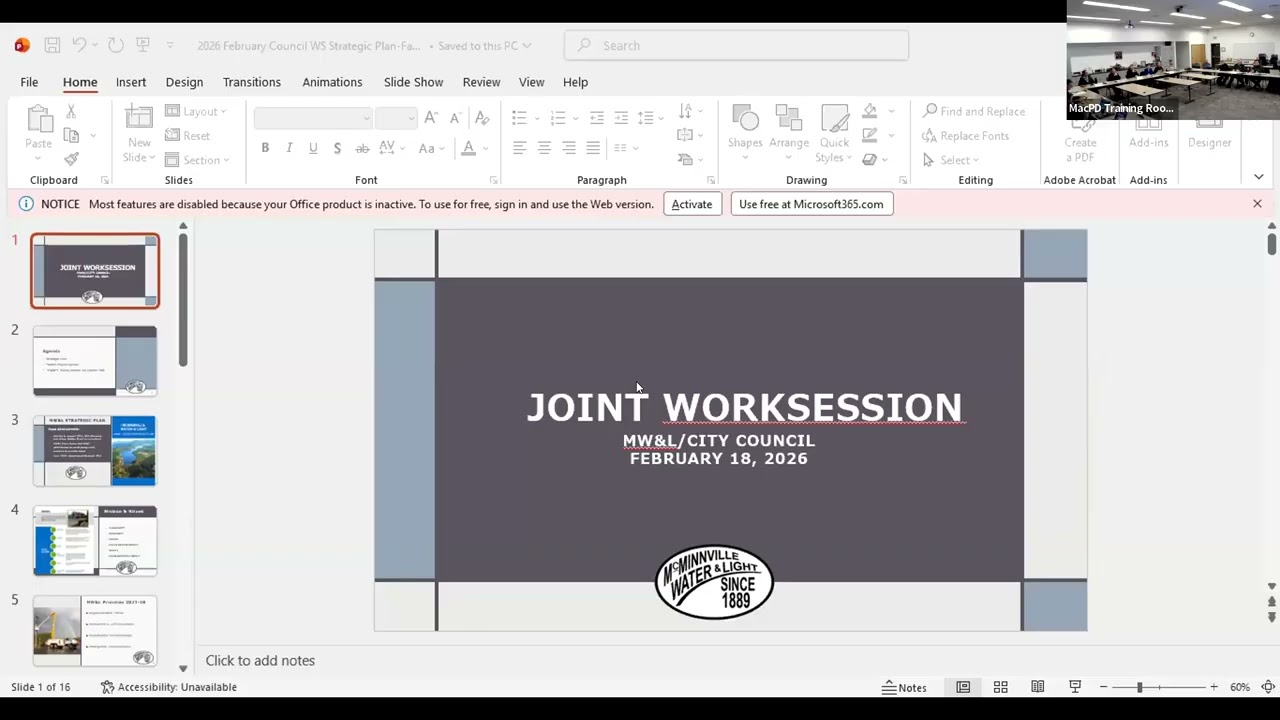Open the Font Color swatch
Screen dimensions: 1280x720
468,148
